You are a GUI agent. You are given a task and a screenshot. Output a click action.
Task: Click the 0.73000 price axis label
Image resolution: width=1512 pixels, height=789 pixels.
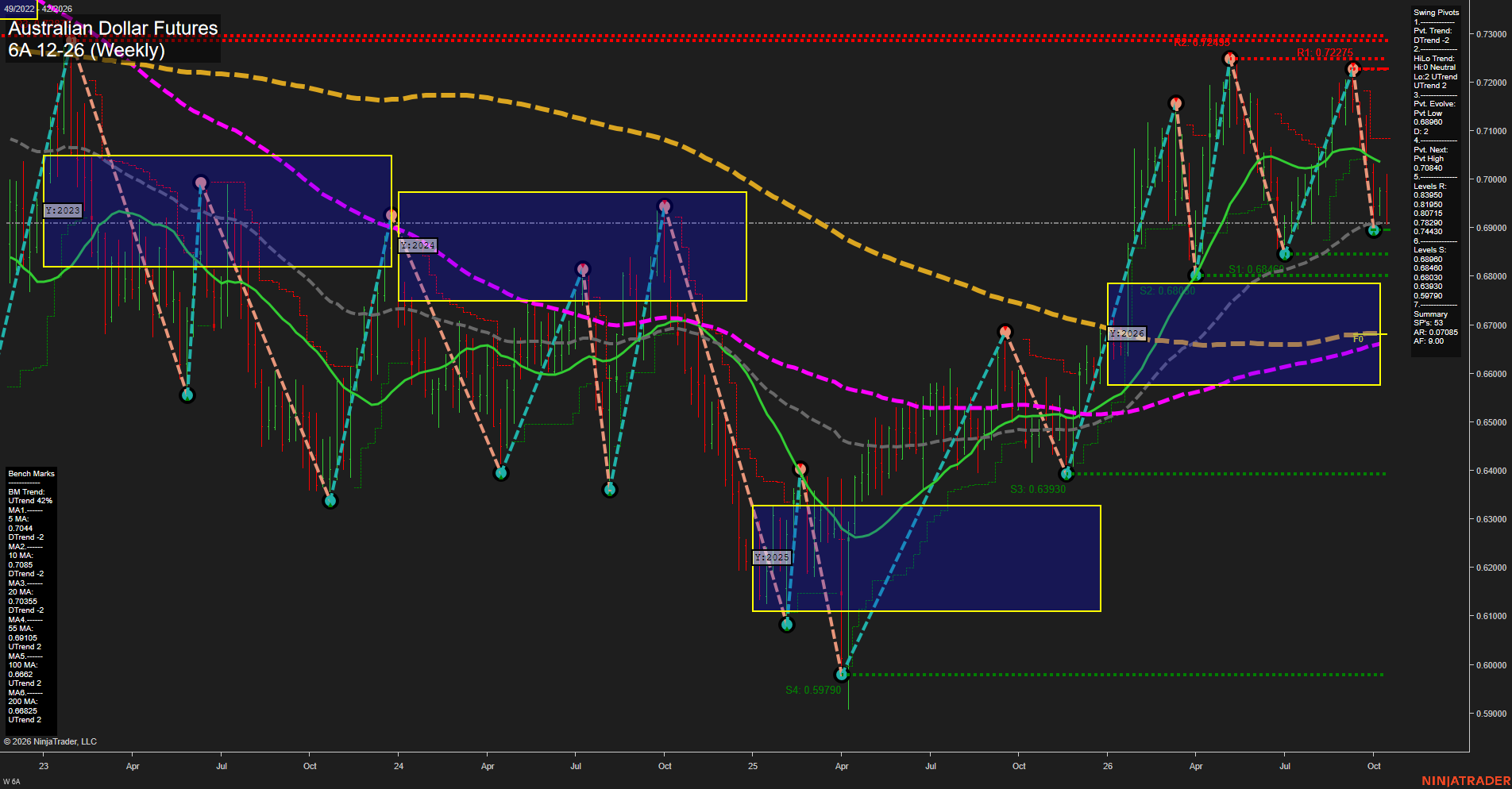pos(1491,34)
